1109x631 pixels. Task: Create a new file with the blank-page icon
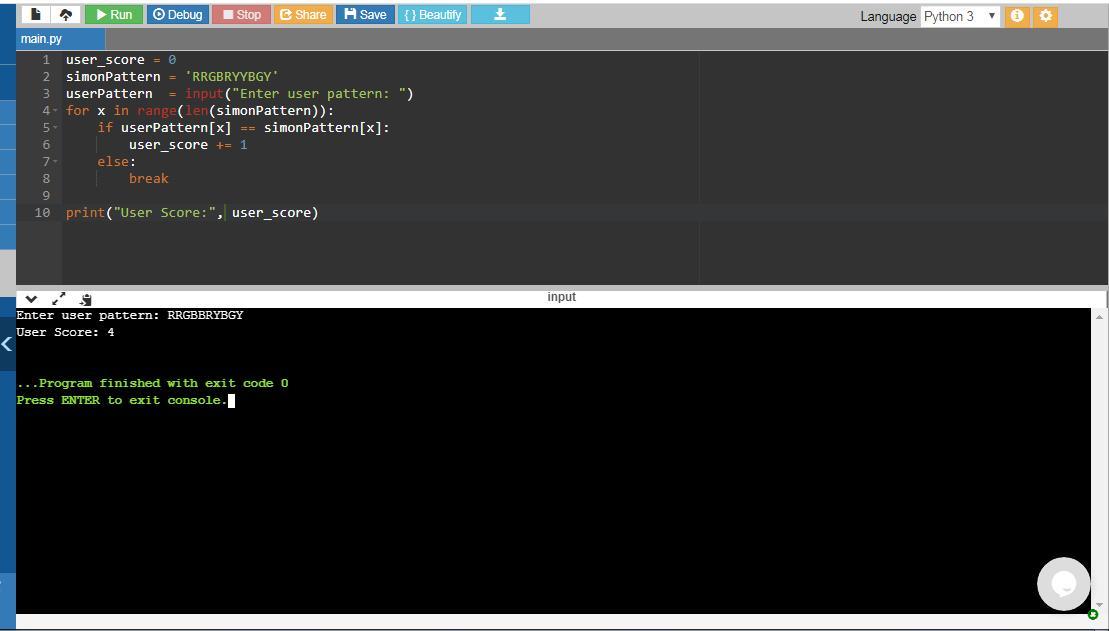coord(35,14)
